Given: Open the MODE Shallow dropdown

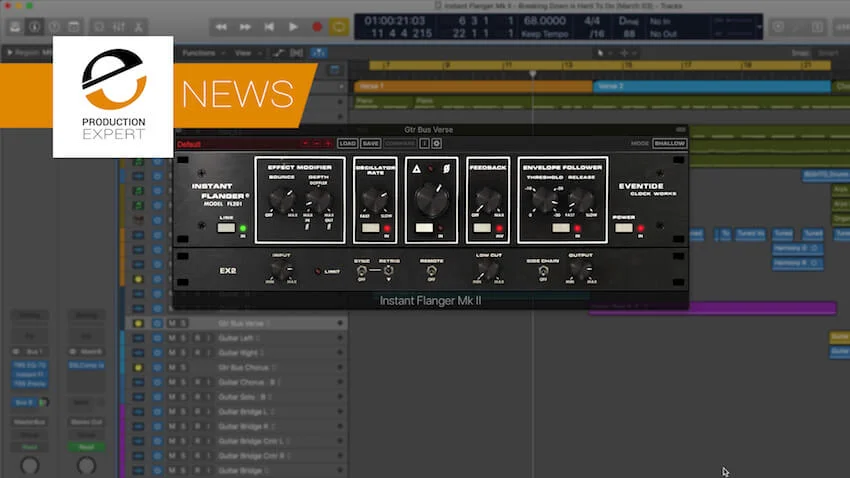Looking at the screenshot, I should click(670, 144).
